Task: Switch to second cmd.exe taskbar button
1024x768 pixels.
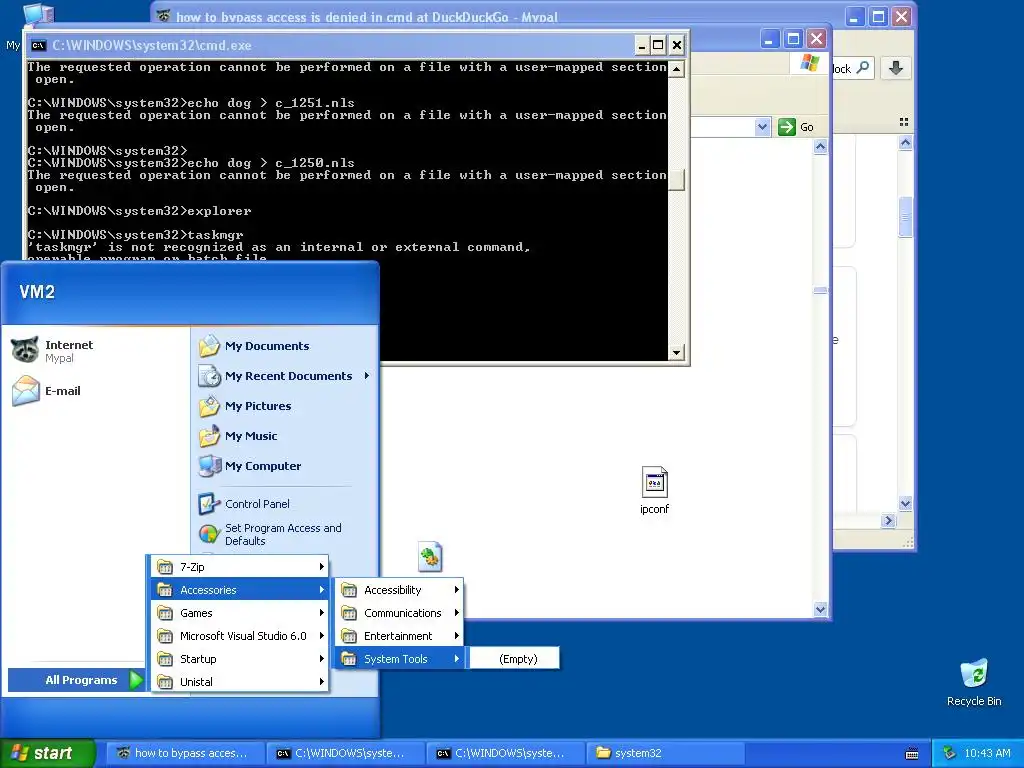Action: click(x=505, y=753)
